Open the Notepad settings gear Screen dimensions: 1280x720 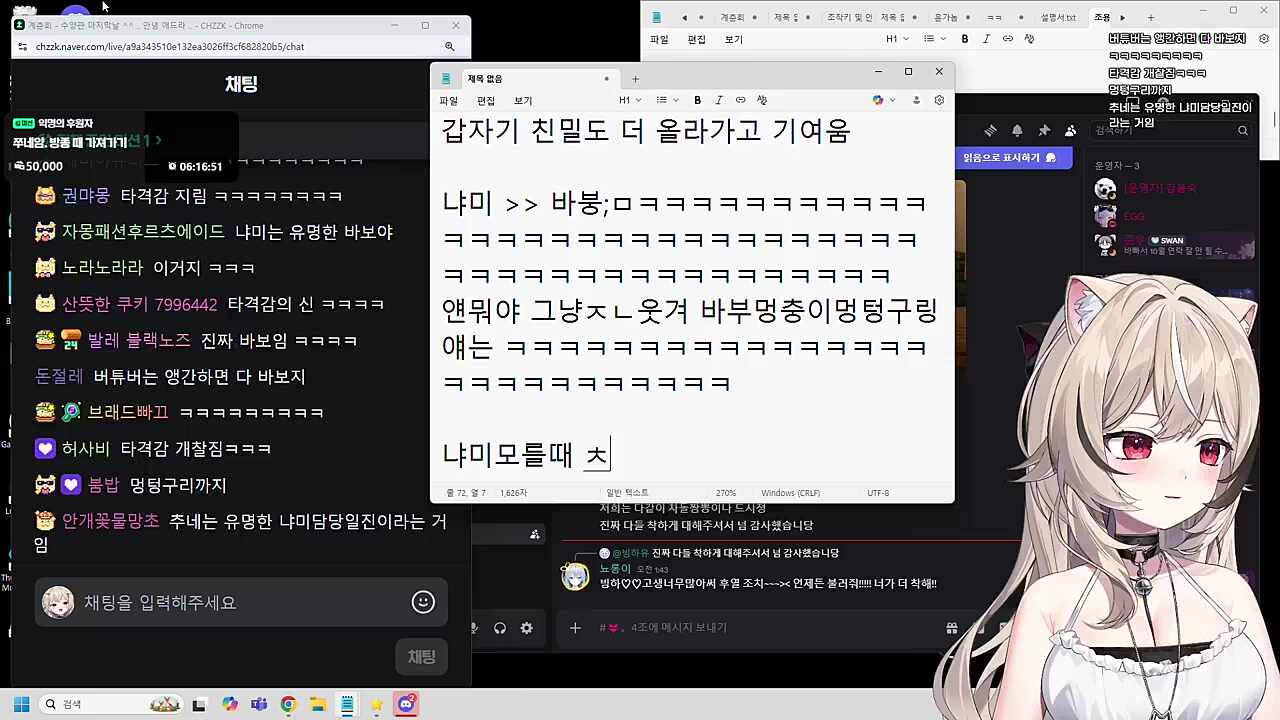[938, 100]
